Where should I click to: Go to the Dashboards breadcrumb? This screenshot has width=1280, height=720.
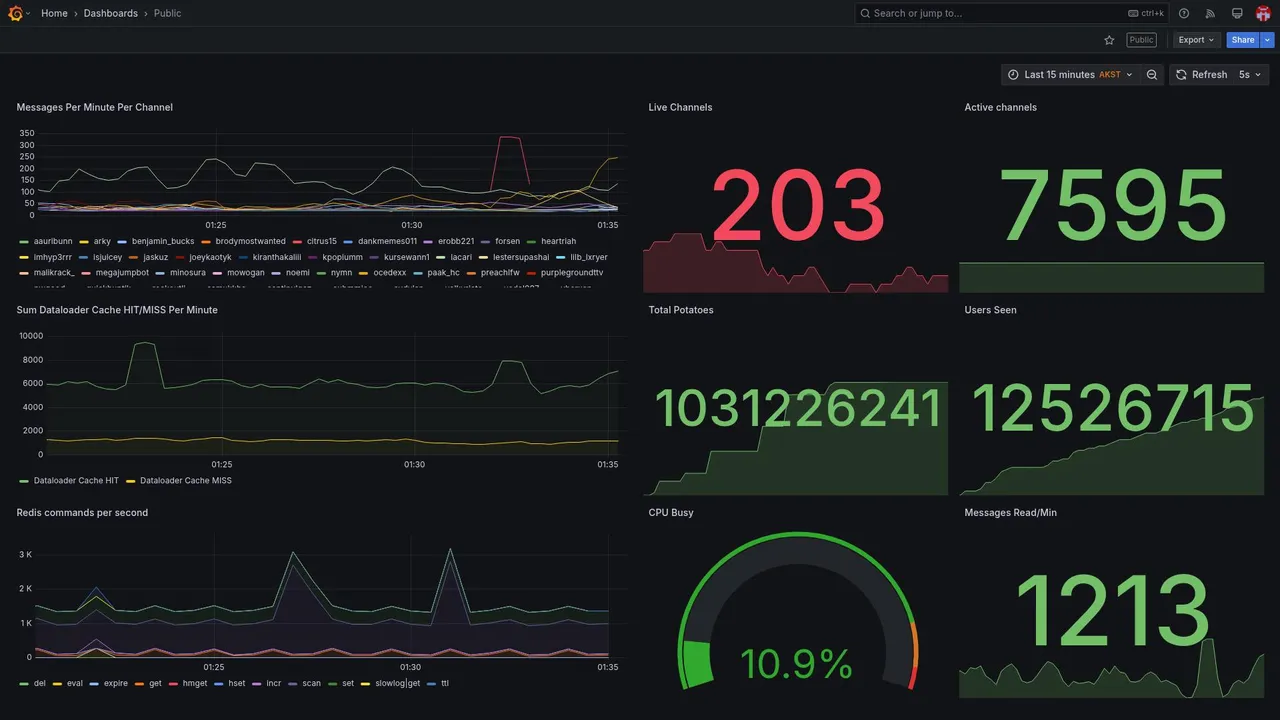coord(111,13)
